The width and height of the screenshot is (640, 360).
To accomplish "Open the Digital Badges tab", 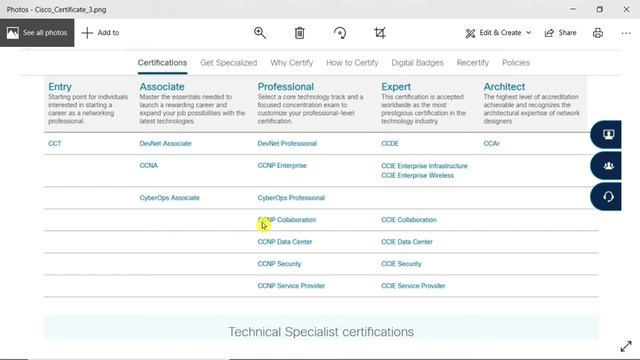I will click(417, 63).
